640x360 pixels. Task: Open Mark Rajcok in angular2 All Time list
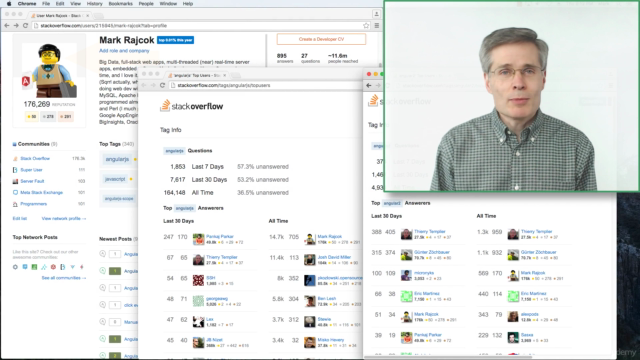click(533, 273)
